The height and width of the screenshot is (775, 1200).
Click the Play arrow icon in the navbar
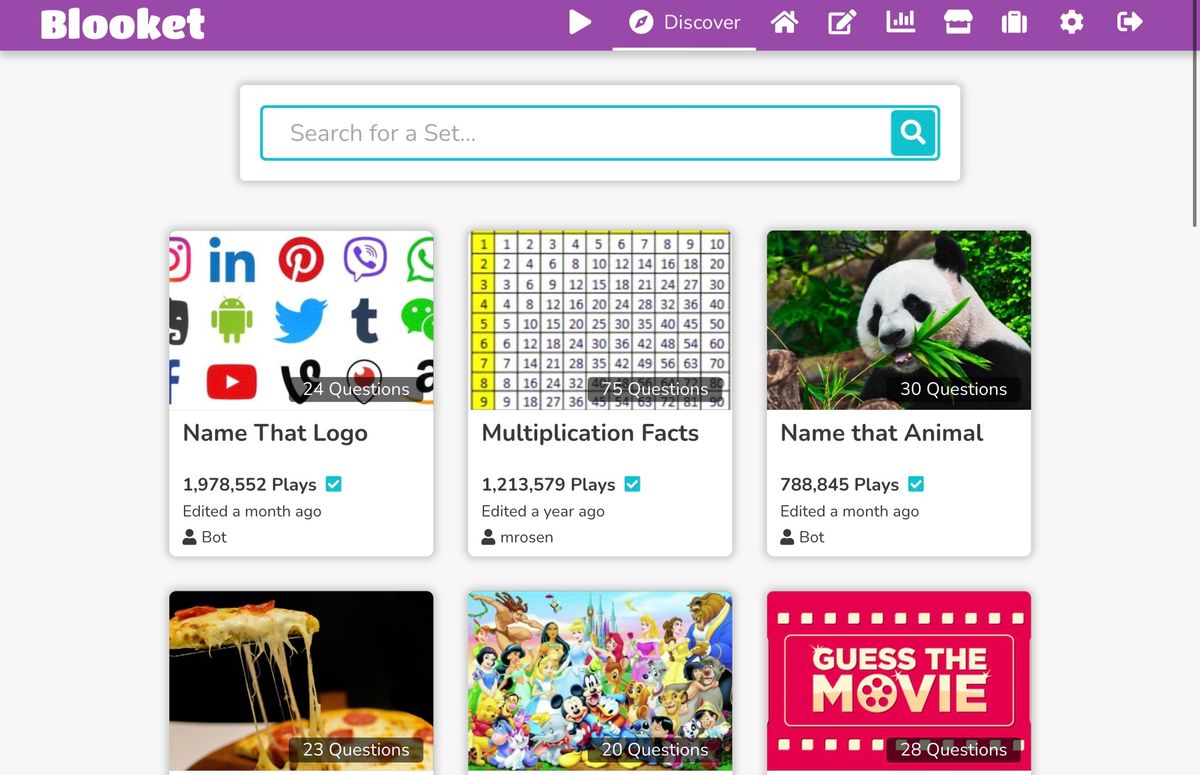coord(580,22)
